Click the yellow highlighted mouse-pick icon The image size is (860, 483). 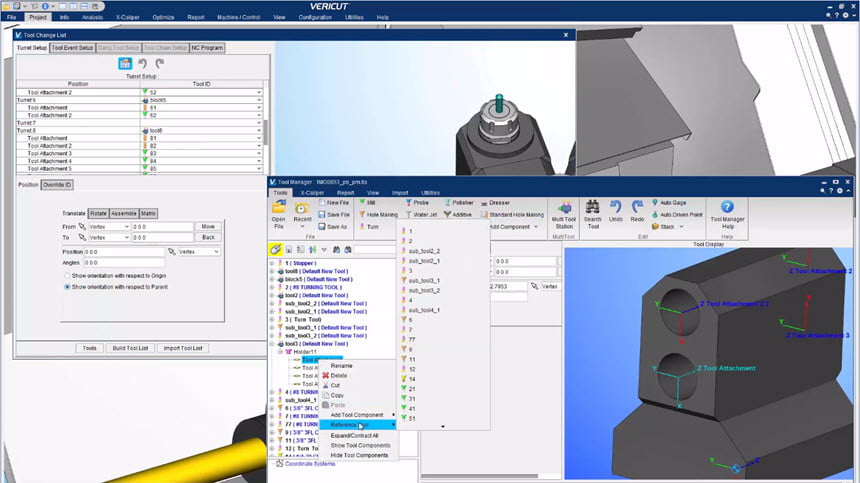tap(275, 249)
